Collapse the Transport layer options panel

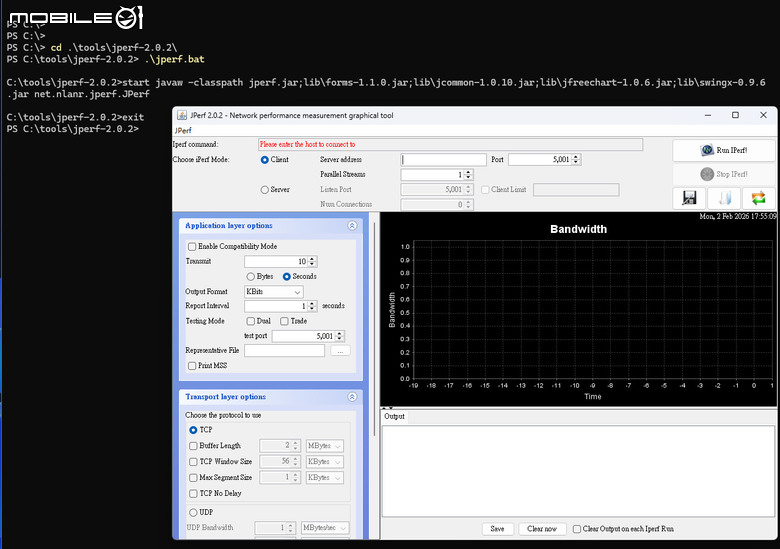[x=352, y=397]
